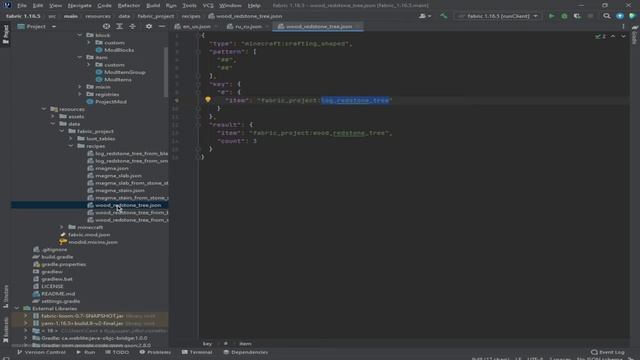Hide the Project panel via minus icon
The width and height of the screenshot is (640, 360).
coord(162,27)
